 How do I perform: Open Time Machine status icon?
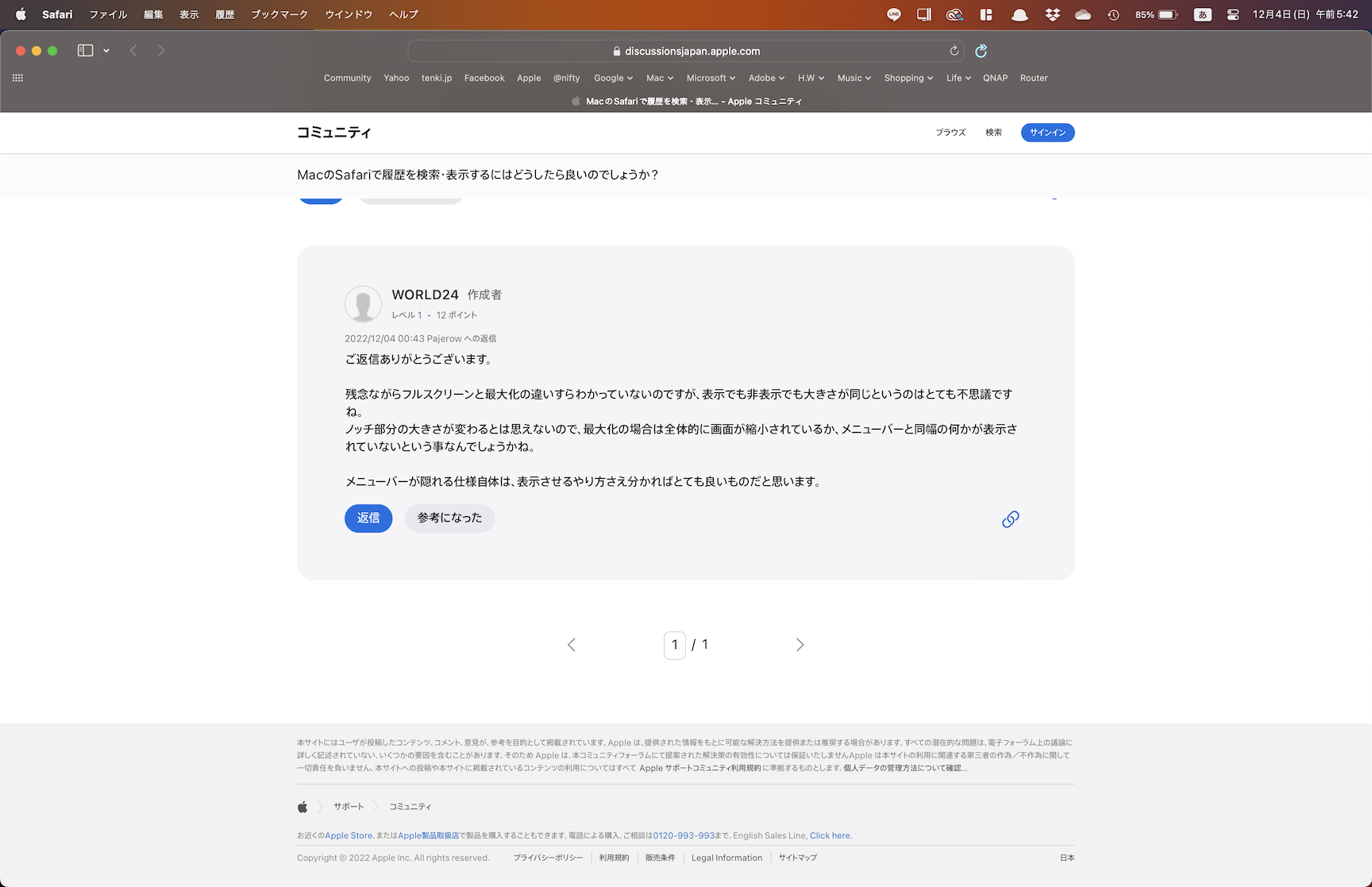pos(1113,14)
